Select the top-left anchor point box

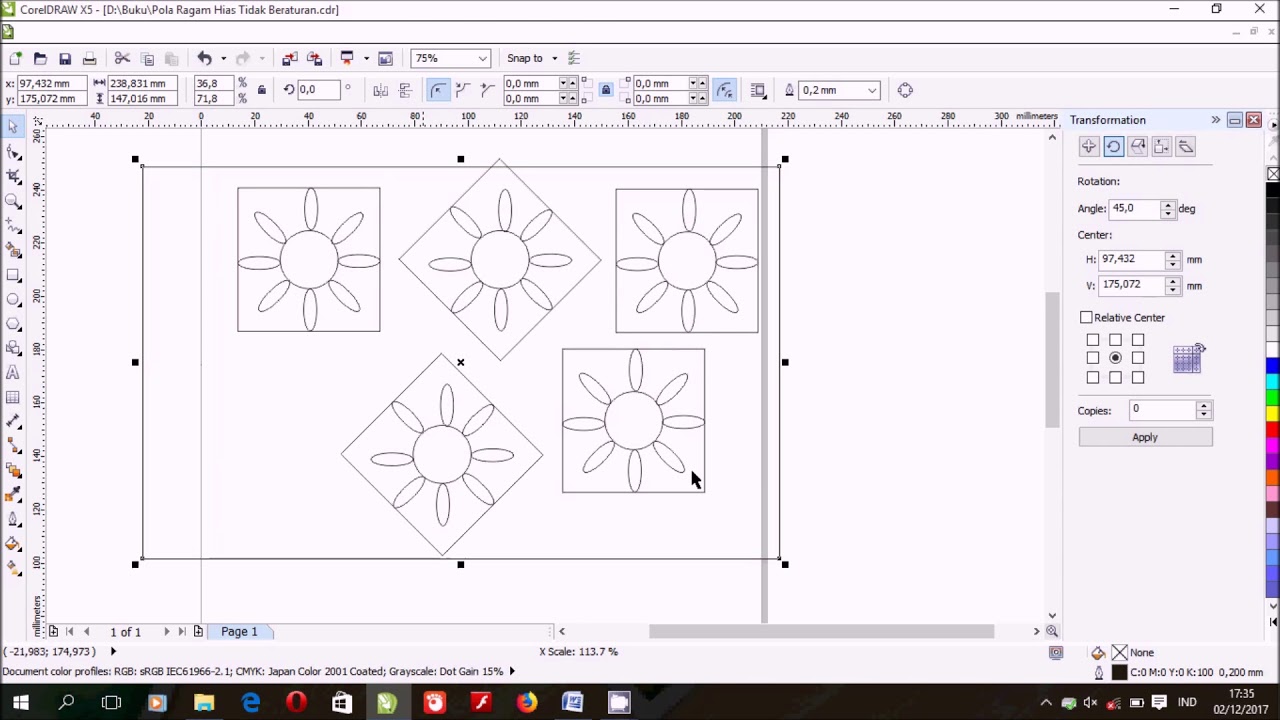1093,340
